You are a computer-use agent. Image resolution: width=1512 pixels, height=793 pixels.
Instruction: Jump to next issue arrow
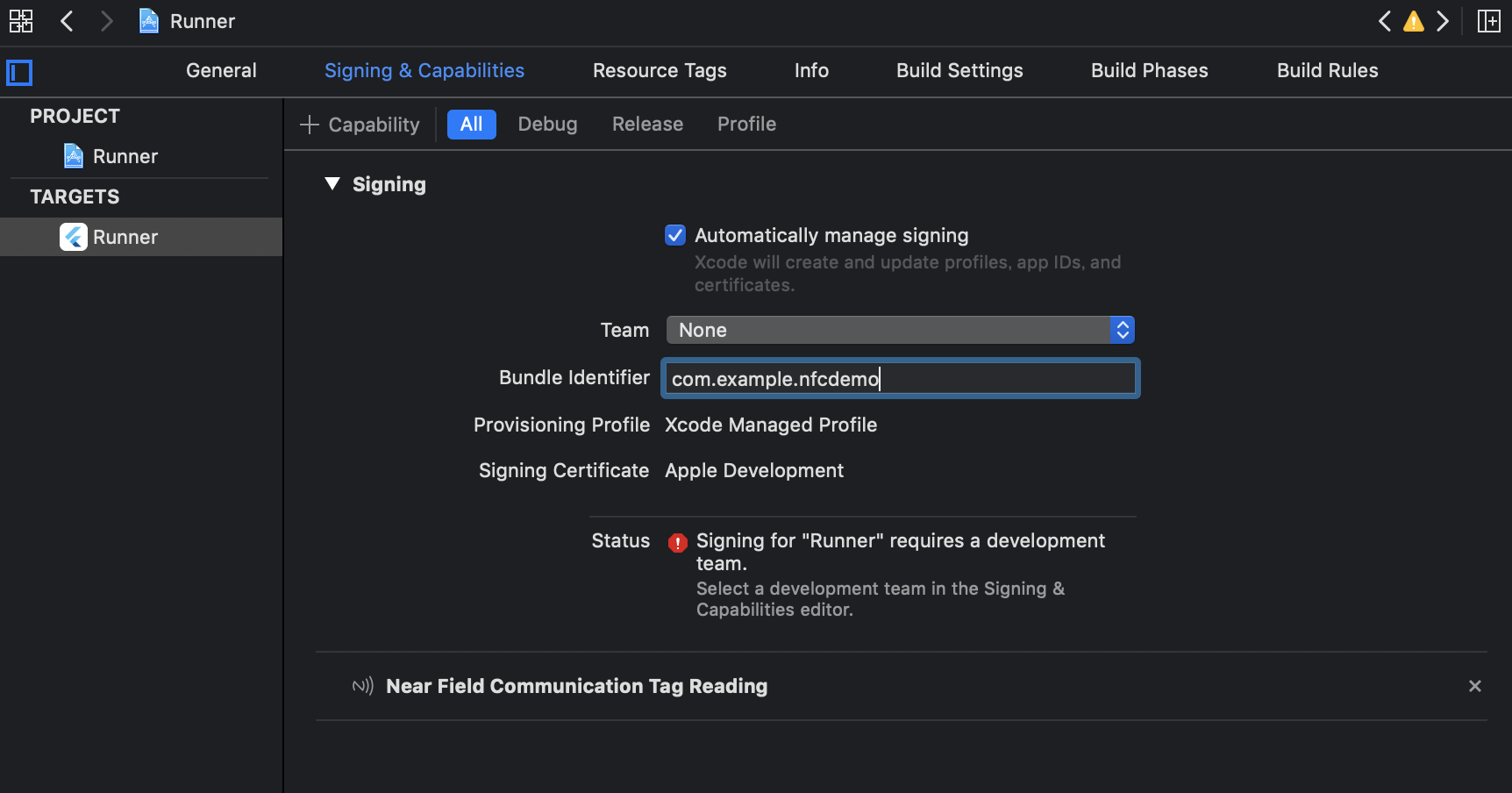(1443, 21)
